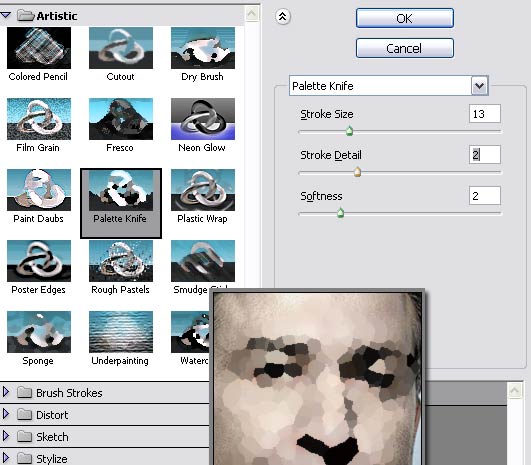Collapse the Artistic folder triangle

(6, 15)
